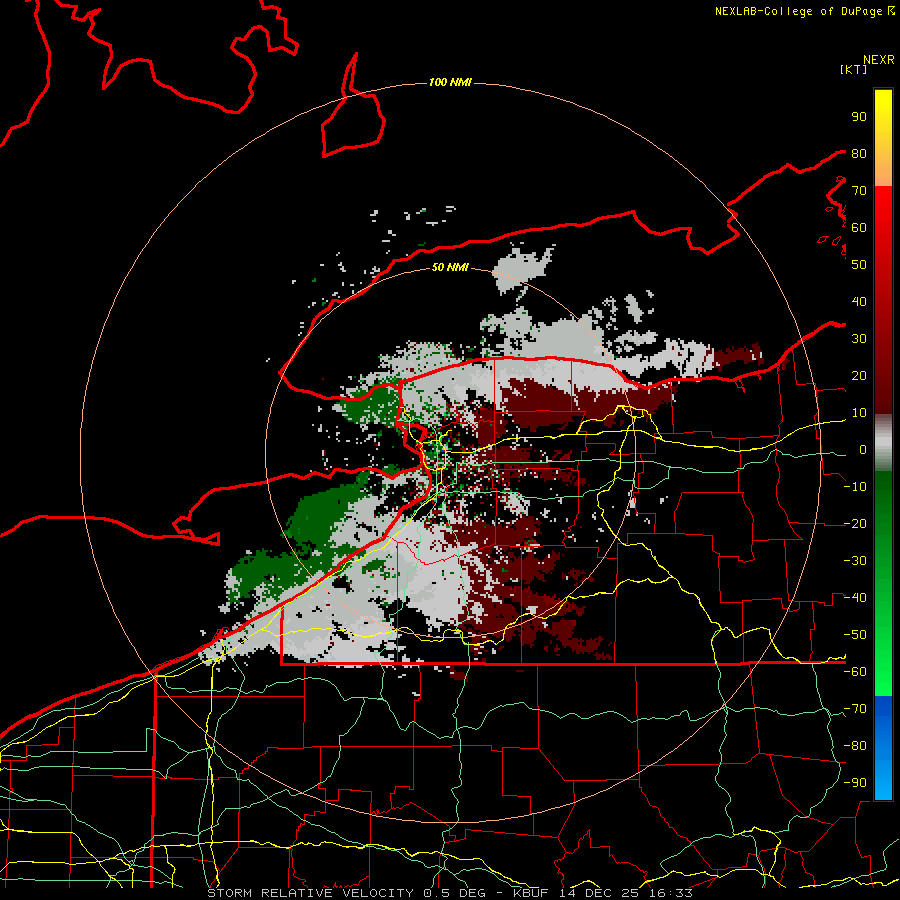The height and width of the screenshot is (900, 900).
Task: Click the "-50" value on the velocity scale
Action: tap(855, 635)
